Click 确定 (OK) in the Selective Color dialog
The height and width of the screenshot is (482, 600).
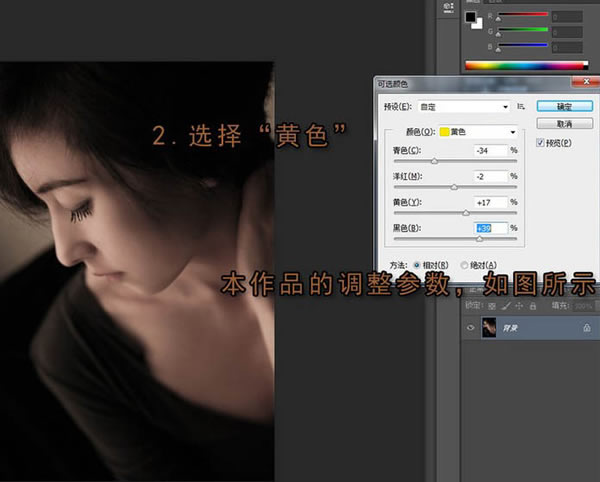[565, 106]
